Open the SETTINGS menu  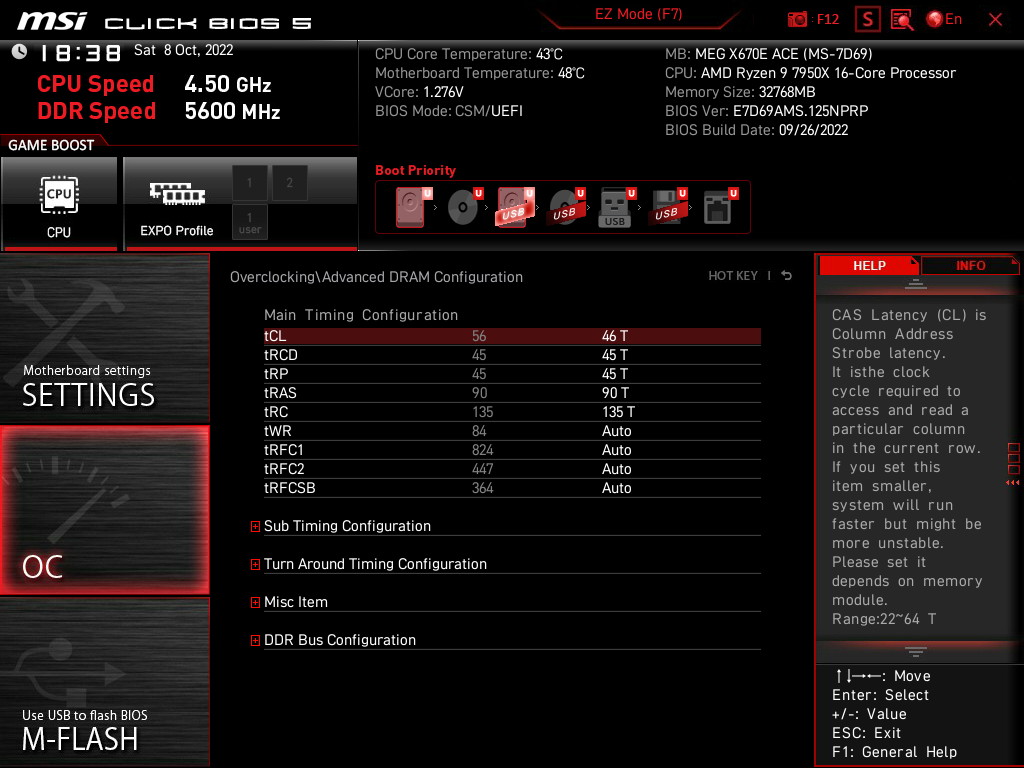coord(104,338)
